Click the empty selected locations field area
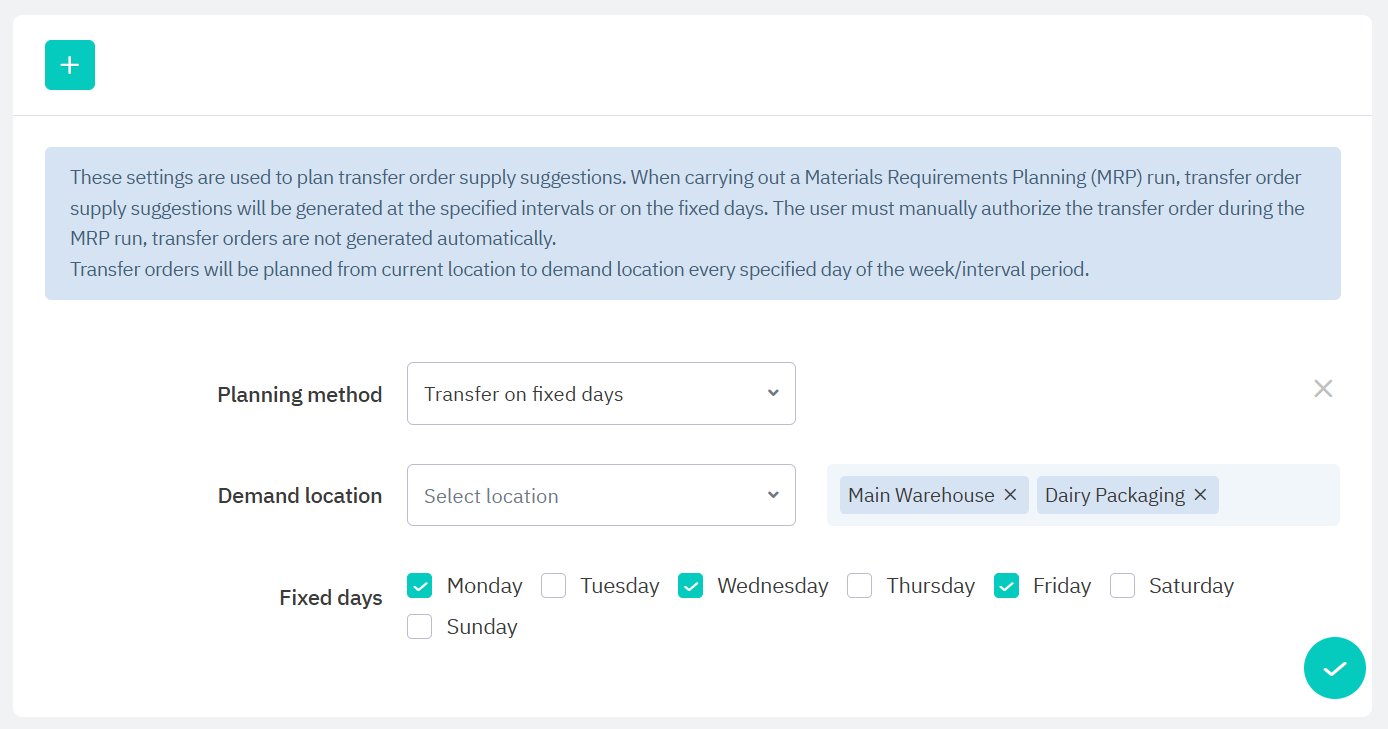Screen dimensions: 1388x729 pyautogui.click(x=1280, y=495)
